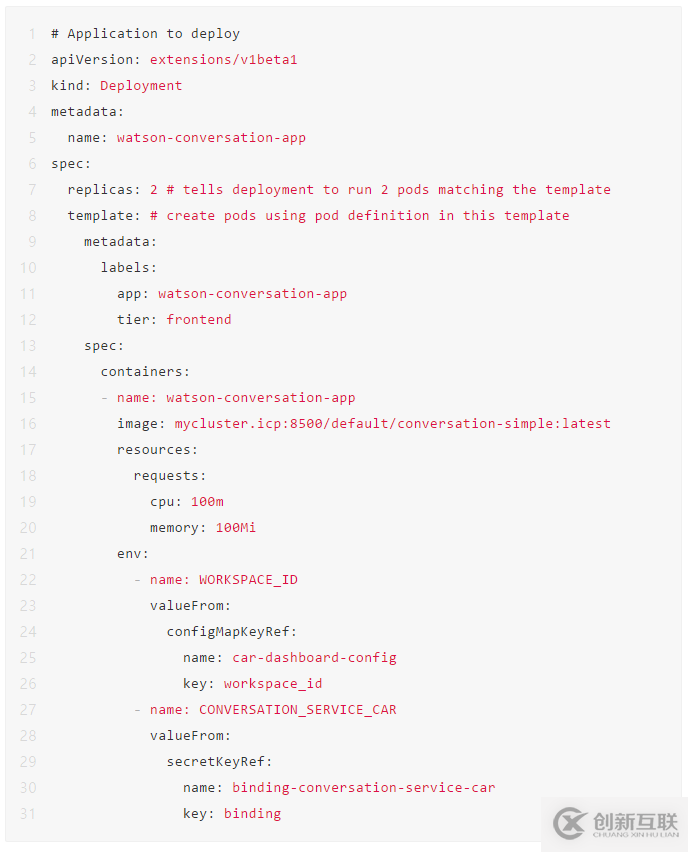The width and height of the screenshot is (688, 852).
Task: Click the secretKeyRef key
Action: pos(219,762)
